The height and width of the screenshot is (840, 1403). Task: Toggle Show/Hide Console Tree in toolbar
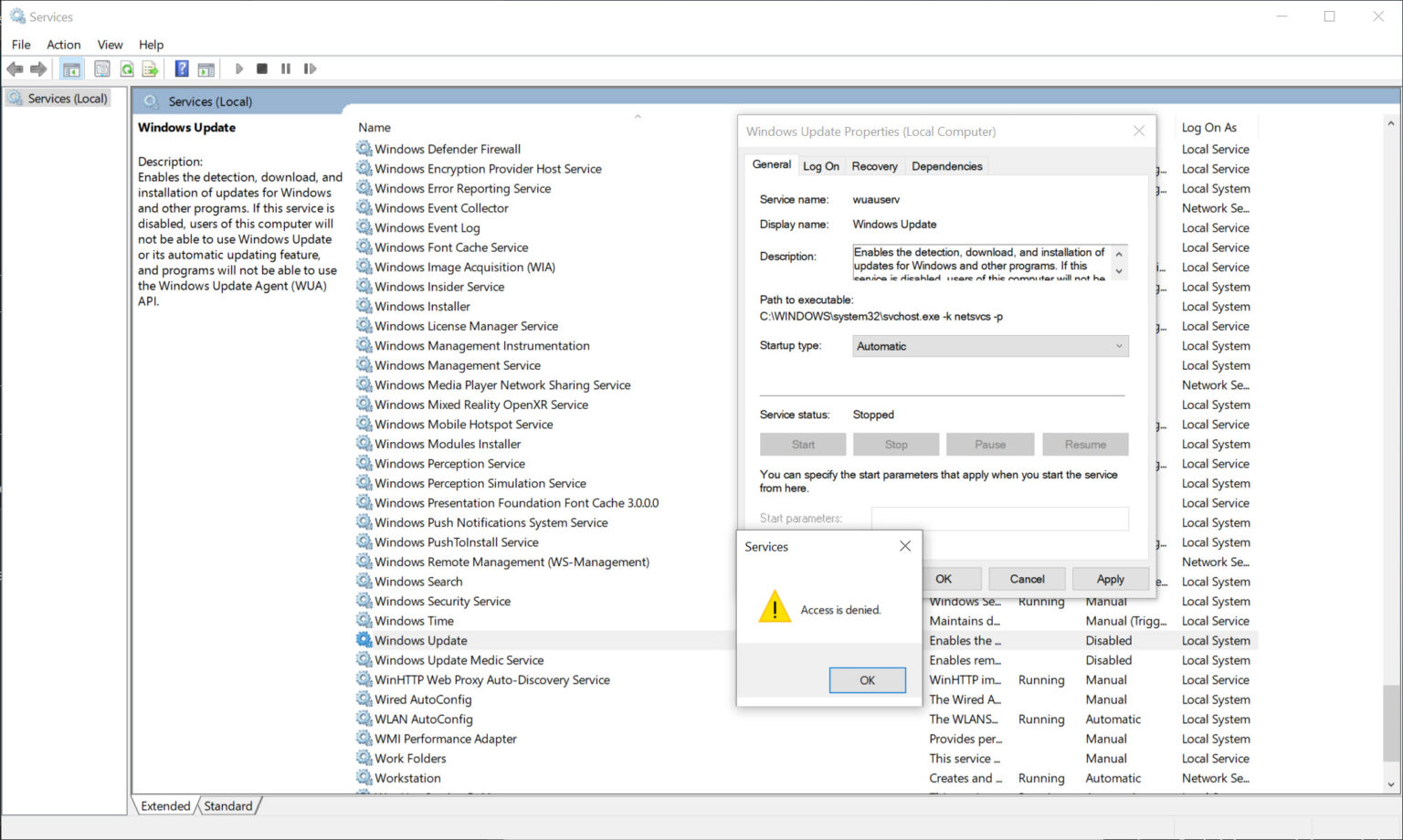71,68
